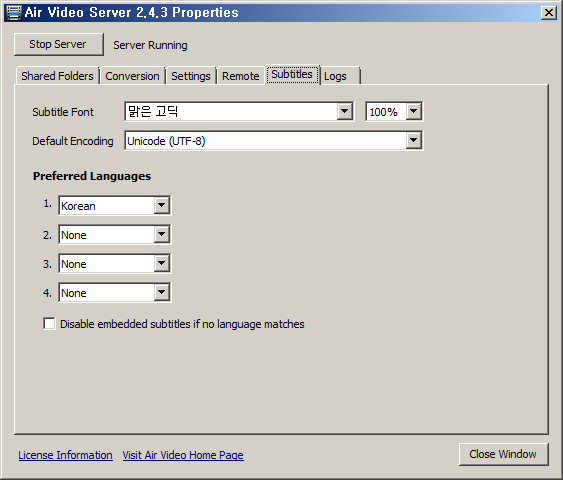This screenshot has width=563, height=480.
Task: Click the Close Window button
Action: point(503,454)
